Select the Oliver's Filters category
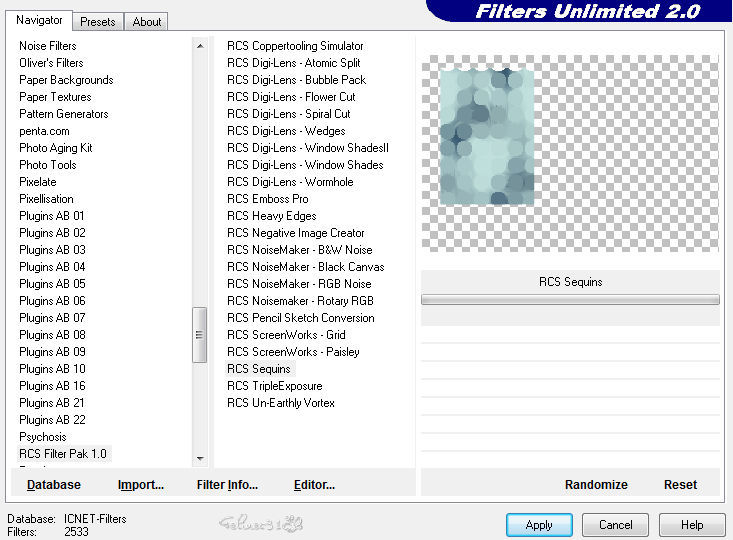 point(51,63)
